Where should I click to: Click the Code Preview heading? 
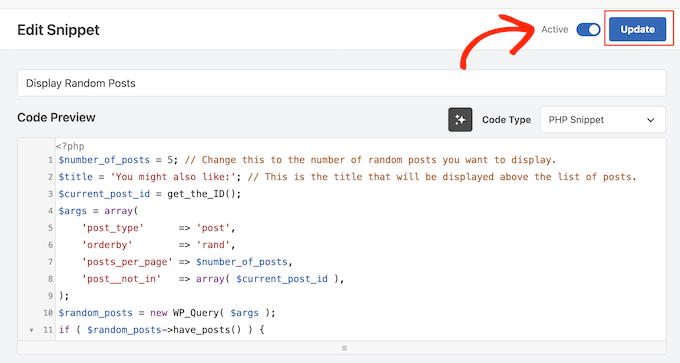(56, 118)
